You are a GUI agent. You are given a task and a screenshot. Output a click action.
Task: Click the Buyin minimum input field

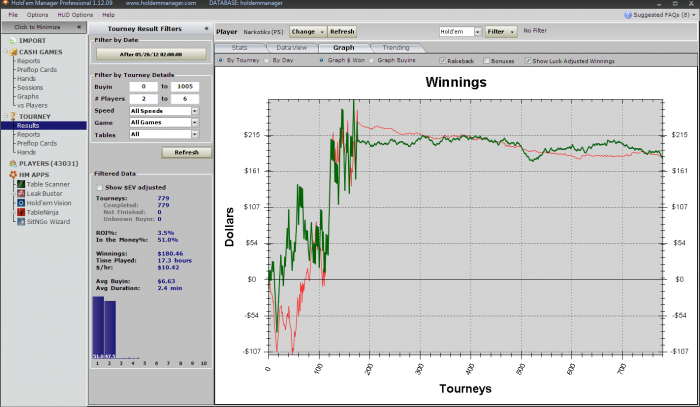click(x=143, y=87)
